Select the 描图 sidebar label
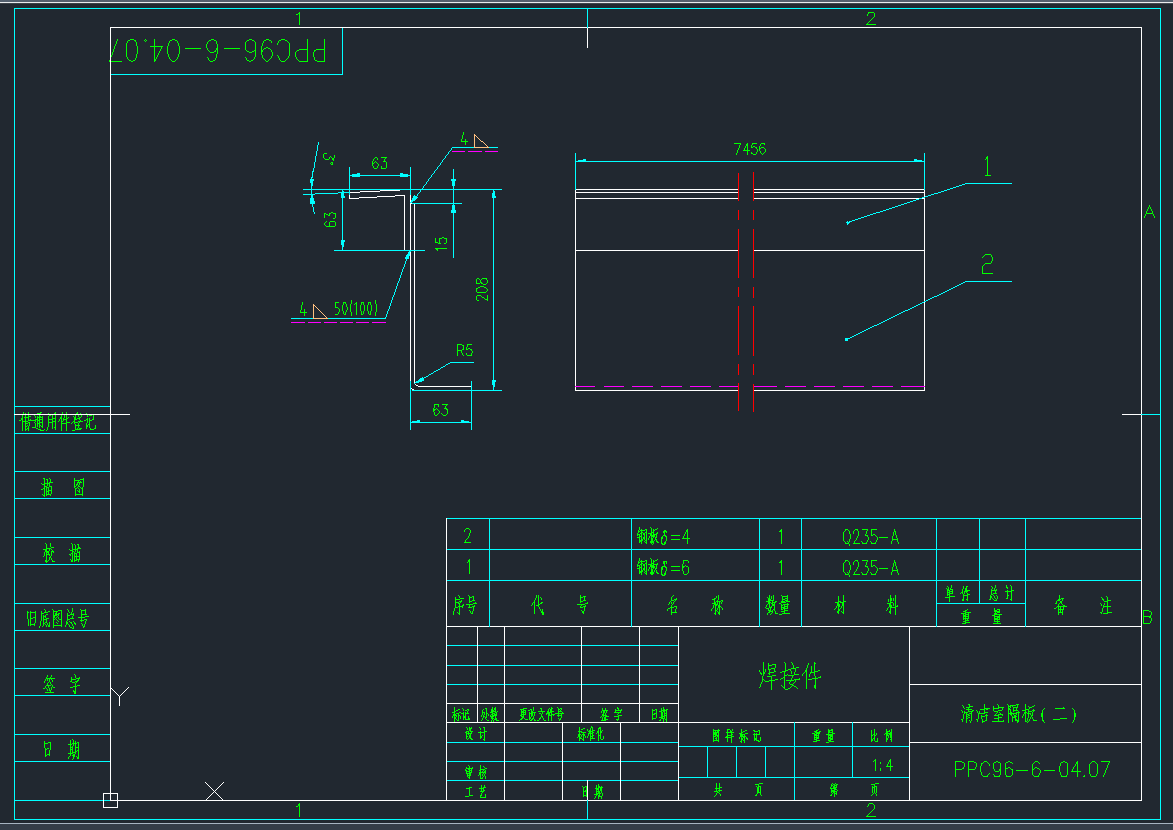This screenshot has height=830, width=1173. (63, 488)
